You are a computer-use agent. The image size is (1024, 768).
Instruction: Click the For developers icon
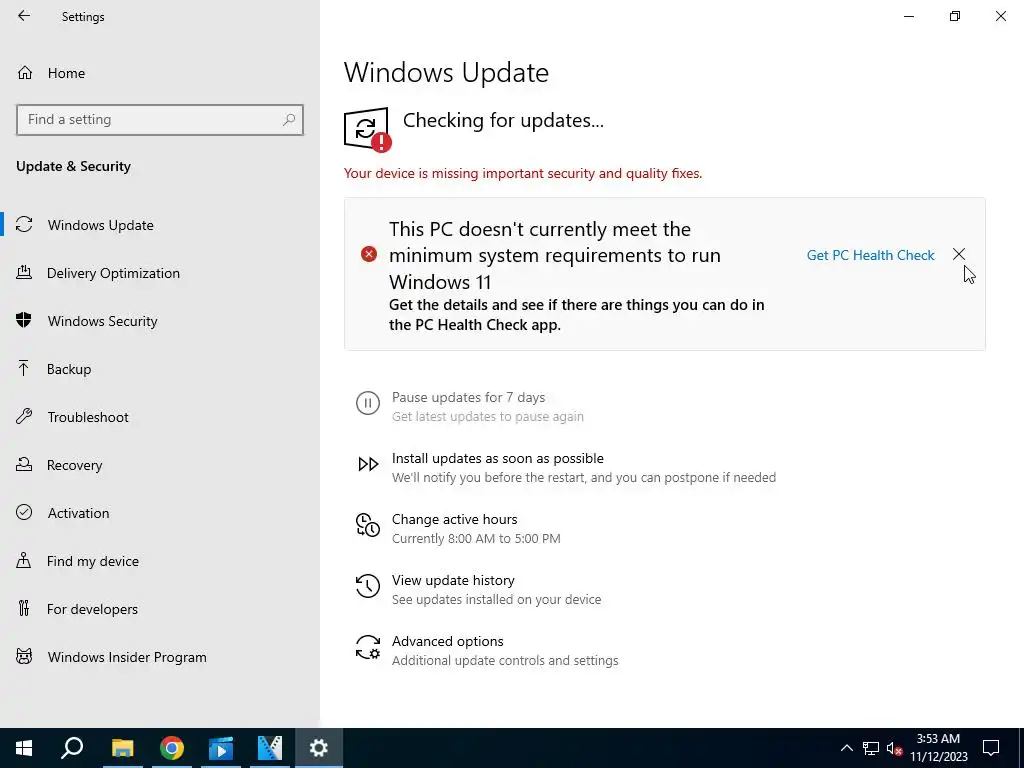click(24, 609)
